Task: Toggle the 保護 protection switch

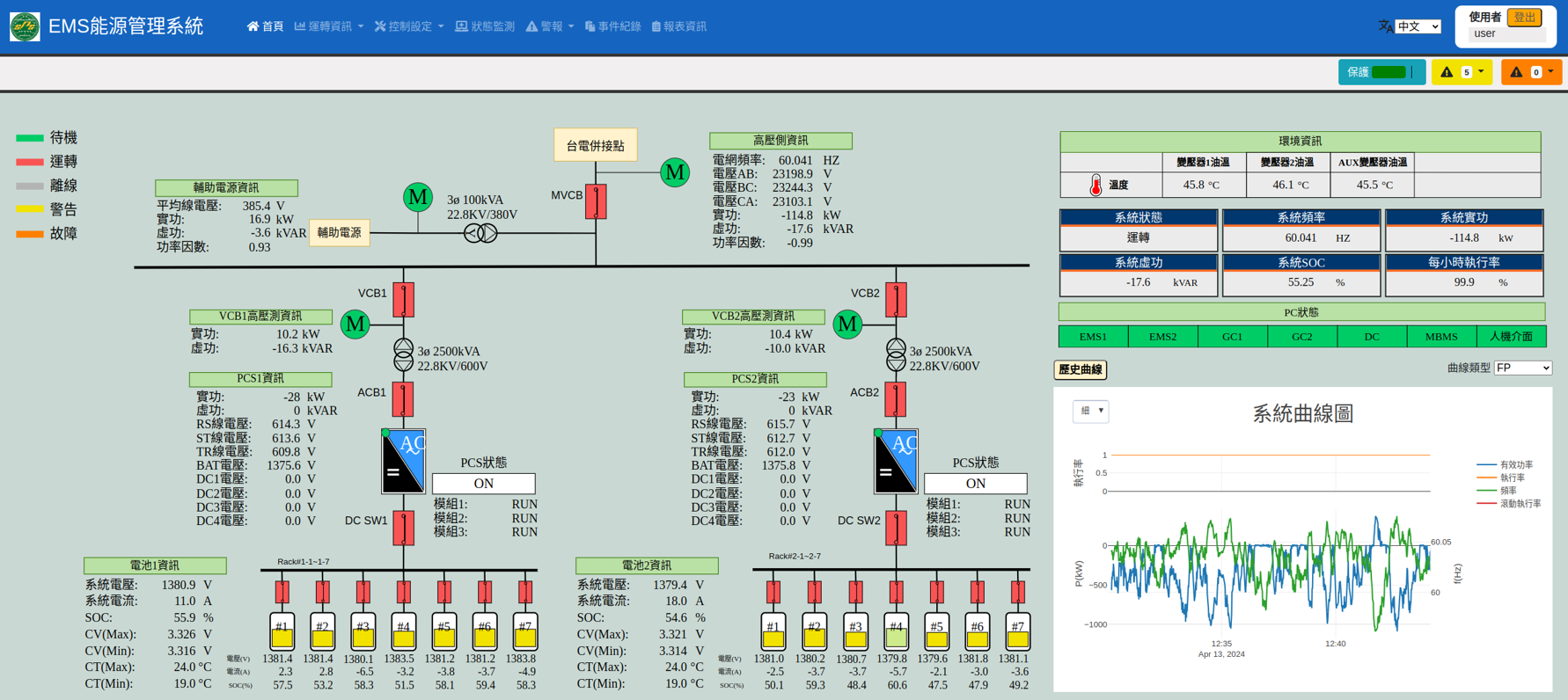Action: [x=1390, y=72]
